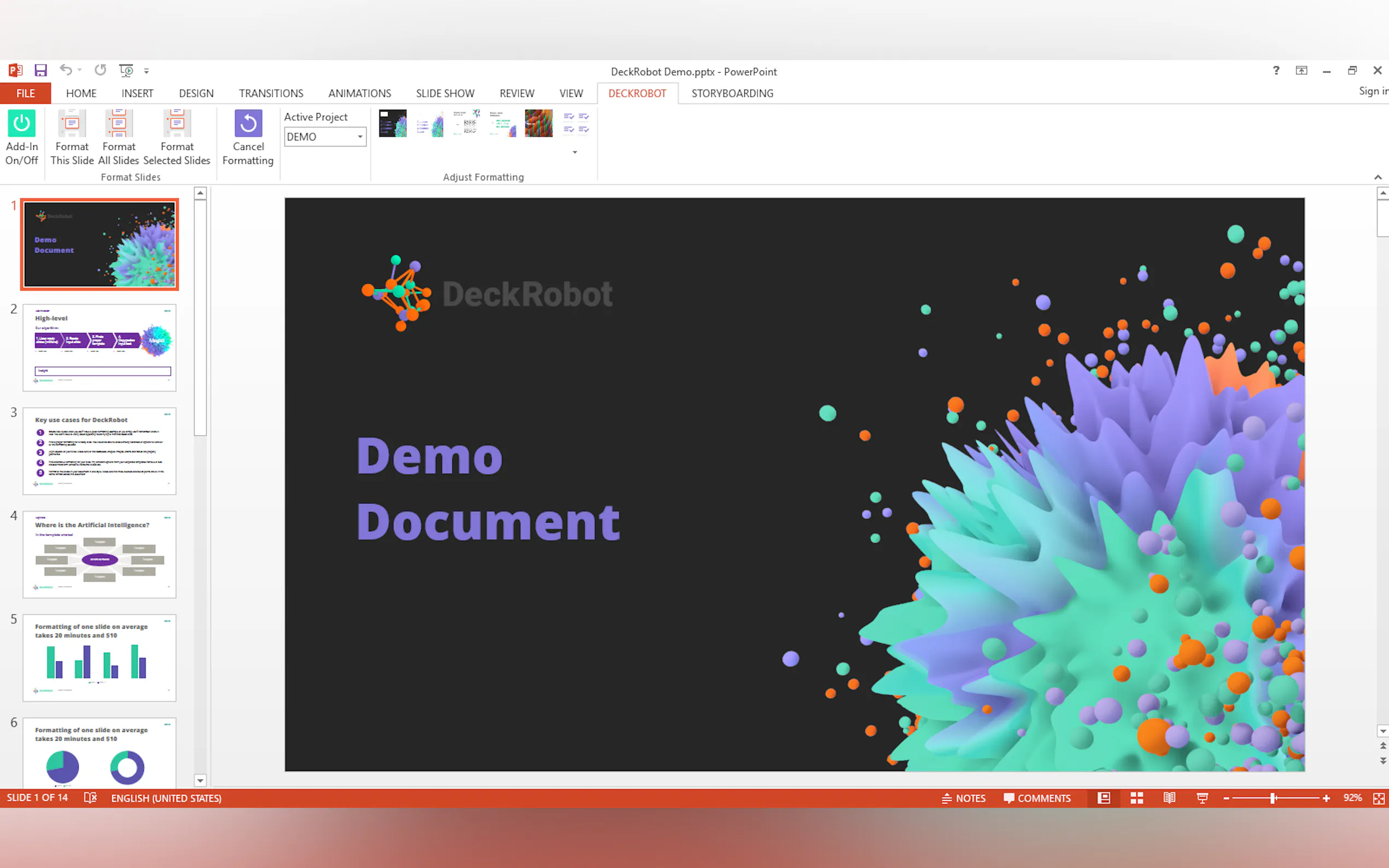Open the Transitions ribbon tab
This screenshot has height=868, width=1389.
point(271,93)
